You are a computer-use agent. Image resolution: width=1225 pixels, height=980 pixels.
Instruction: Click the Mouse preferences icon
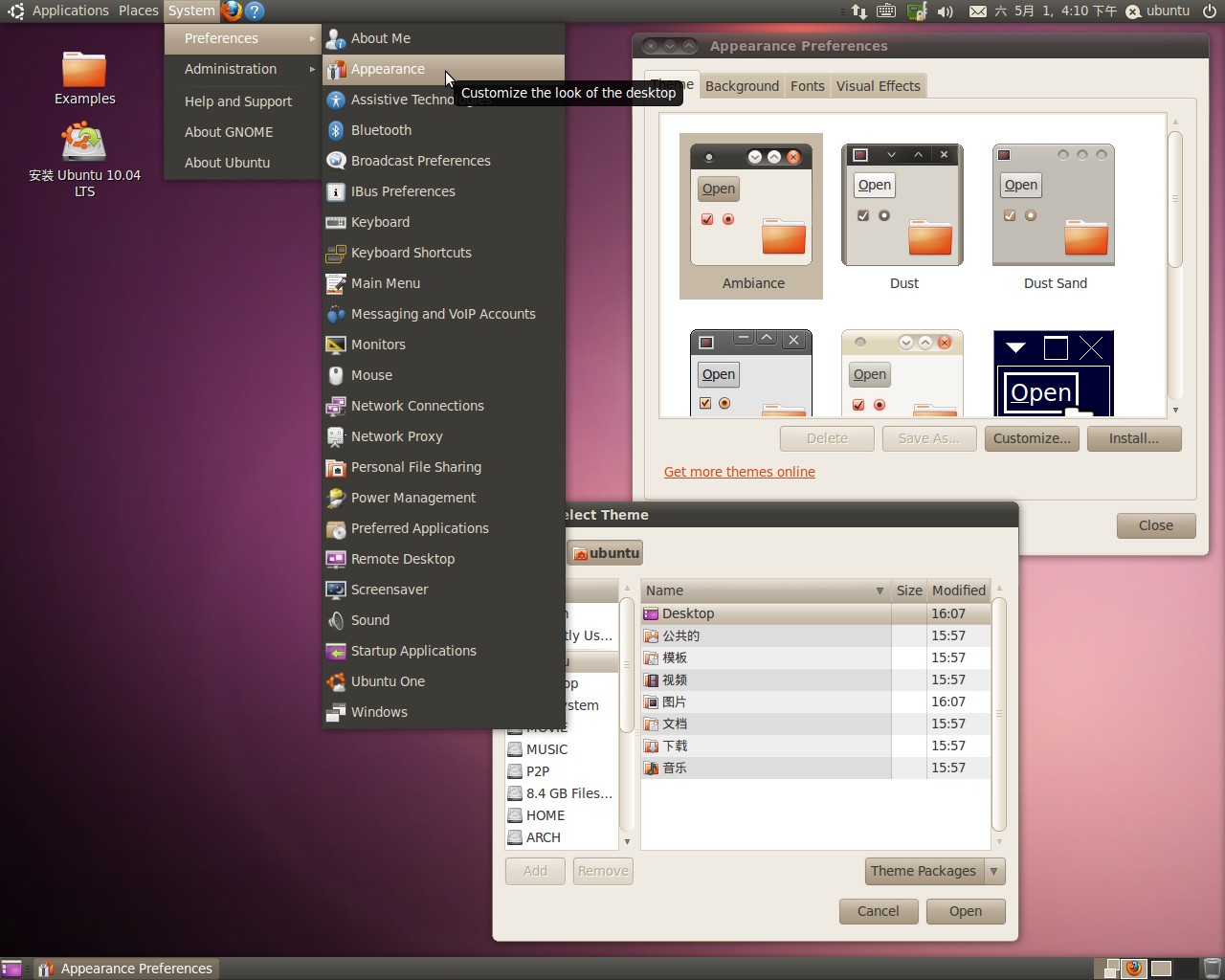coord(336,375)
